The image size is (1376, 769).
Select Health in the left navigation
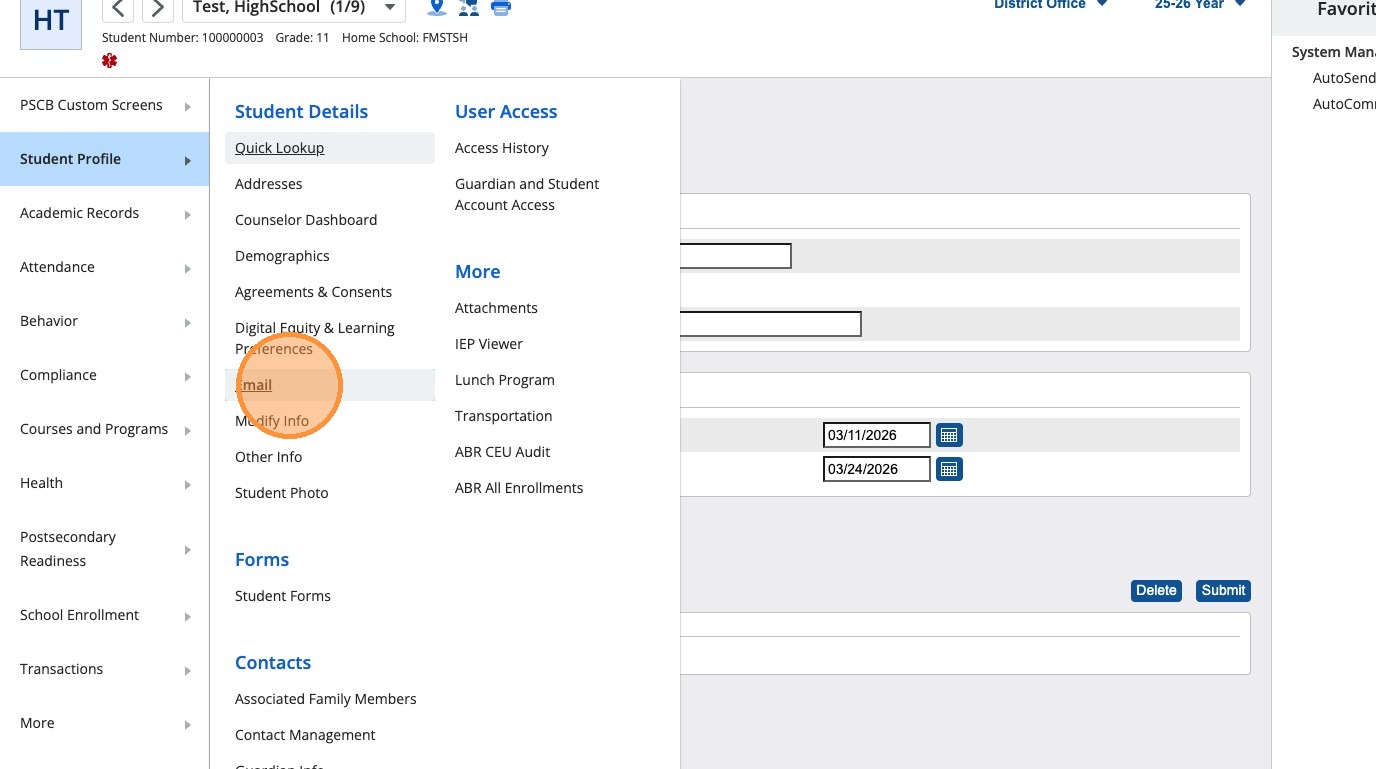(x=104, y=483)
